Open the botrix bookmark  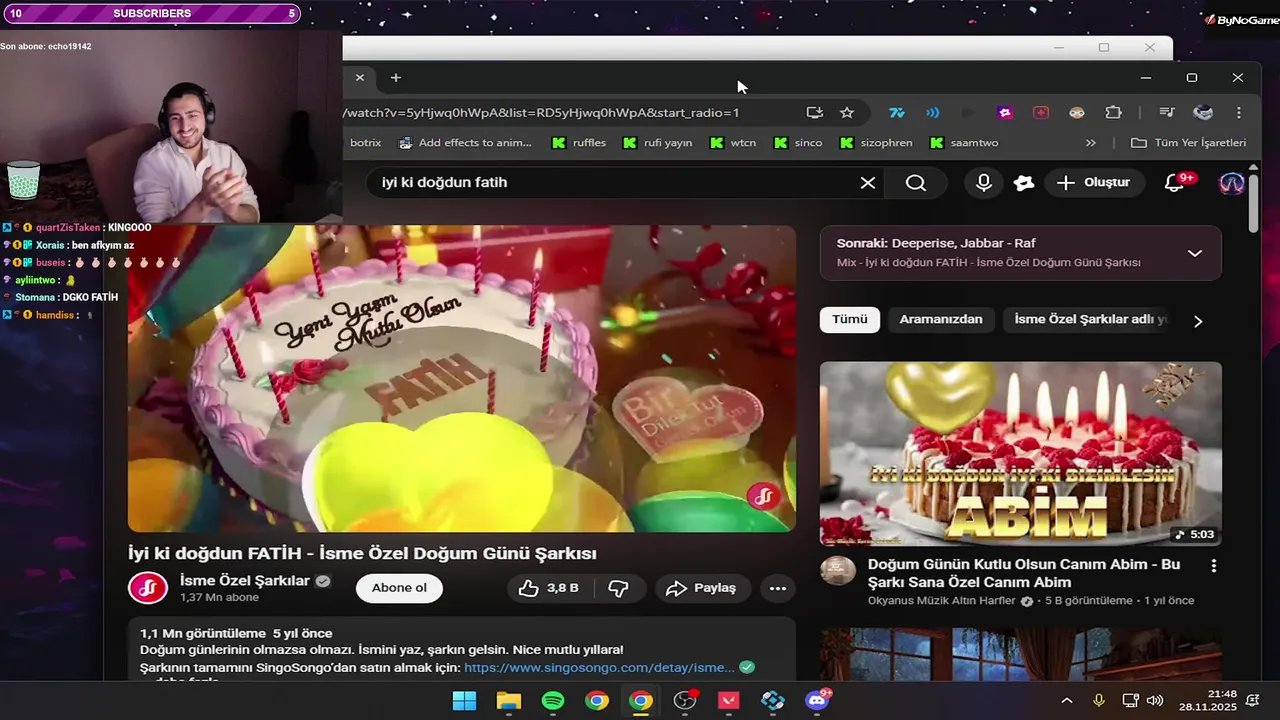click(366, 143)
